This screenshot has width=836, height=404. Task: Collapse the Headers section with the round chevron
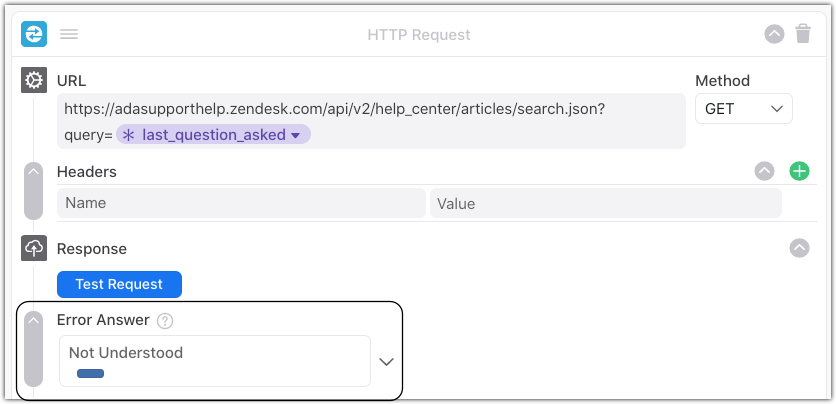pos(764,171)
